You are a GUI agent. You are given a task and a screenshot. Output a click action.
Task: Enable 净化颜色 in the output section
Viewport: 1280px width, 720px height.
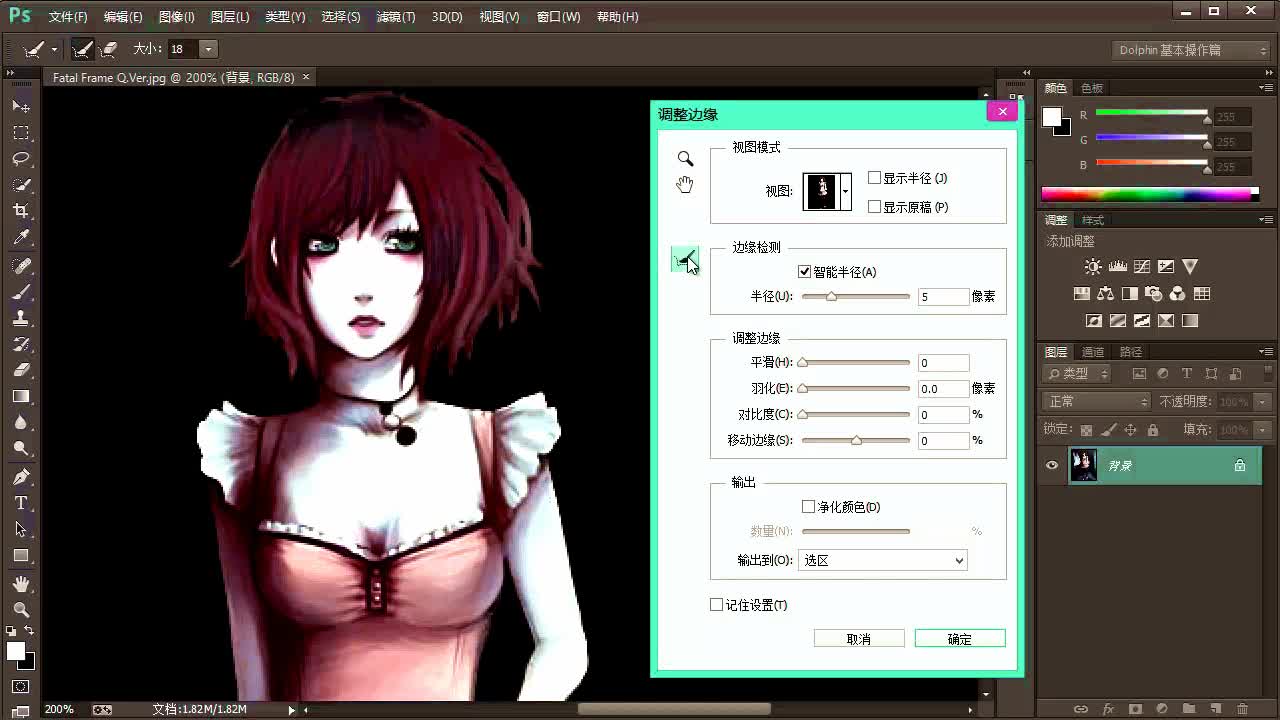pos(808,507)
